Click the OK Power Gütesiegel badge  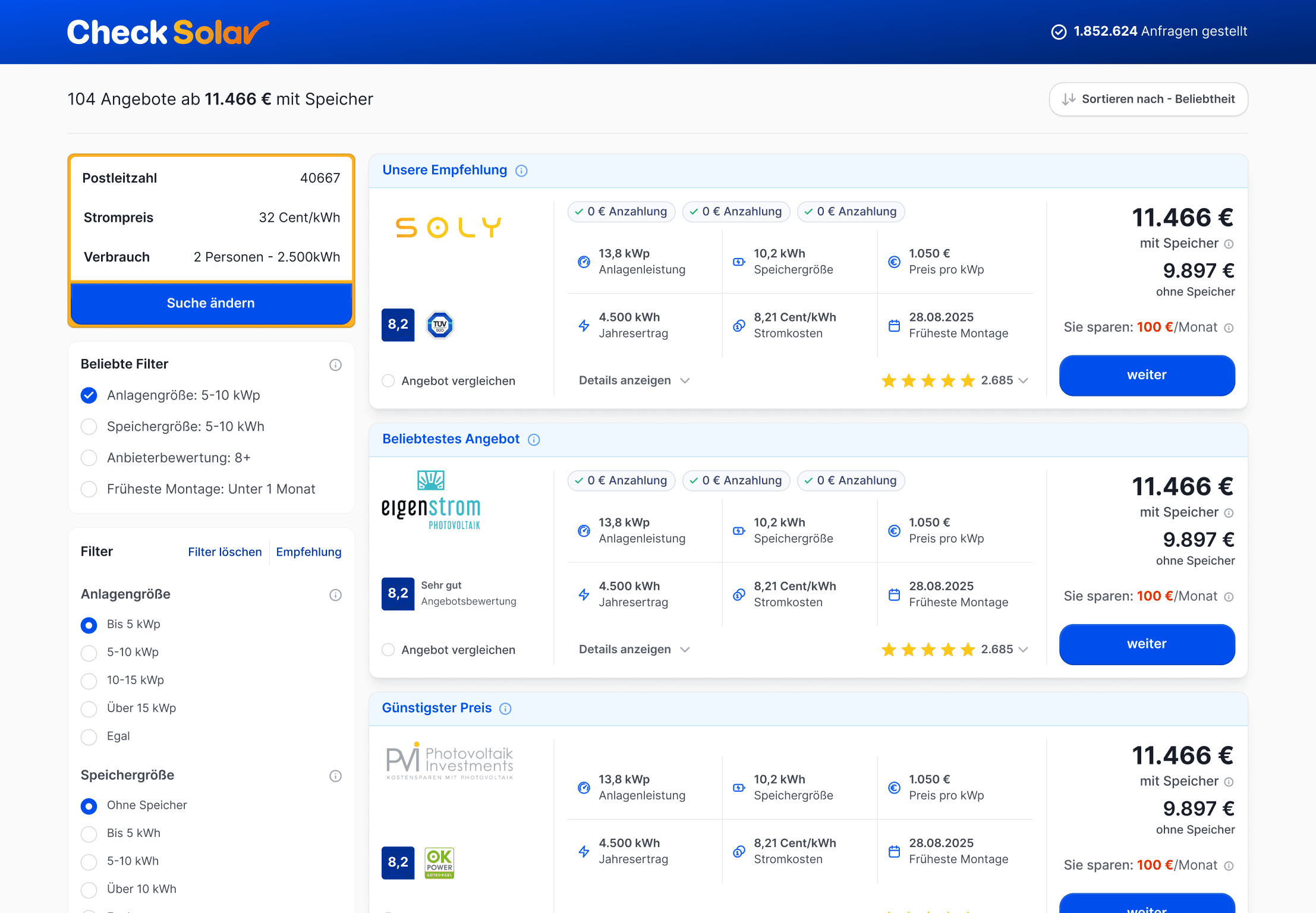click(439, 862)
